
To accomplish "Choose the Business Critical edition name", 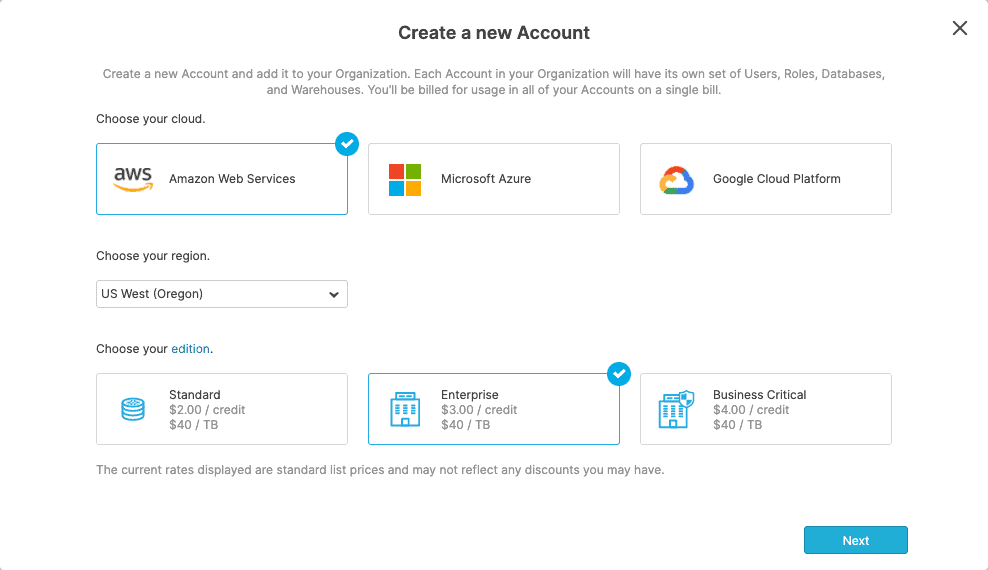I will [759, 395].
